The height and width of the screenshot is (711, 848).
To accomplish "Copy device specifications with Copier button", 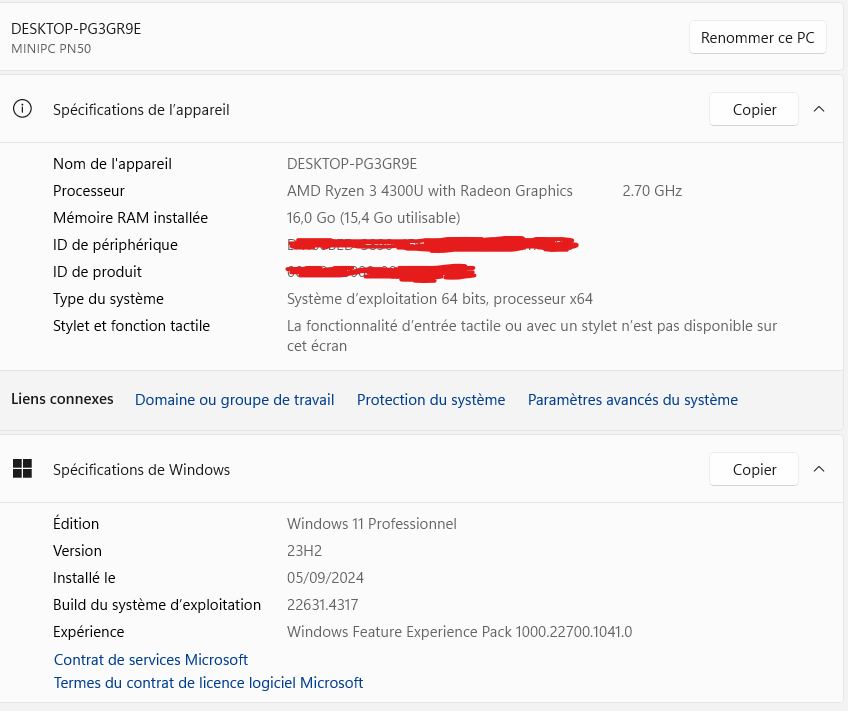I will click(x=754, y=109).
